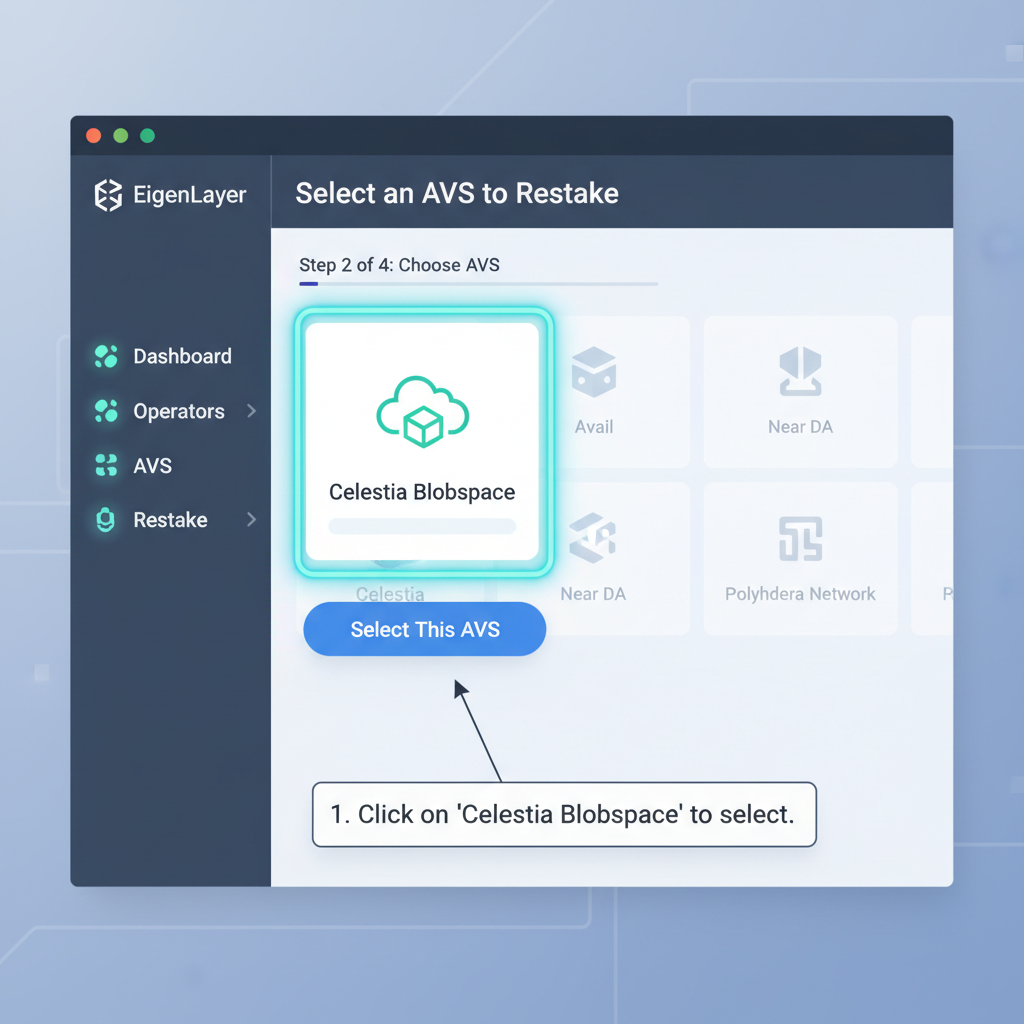
Task: Click the Select an AVS to Restake heading
Action: 457,193
